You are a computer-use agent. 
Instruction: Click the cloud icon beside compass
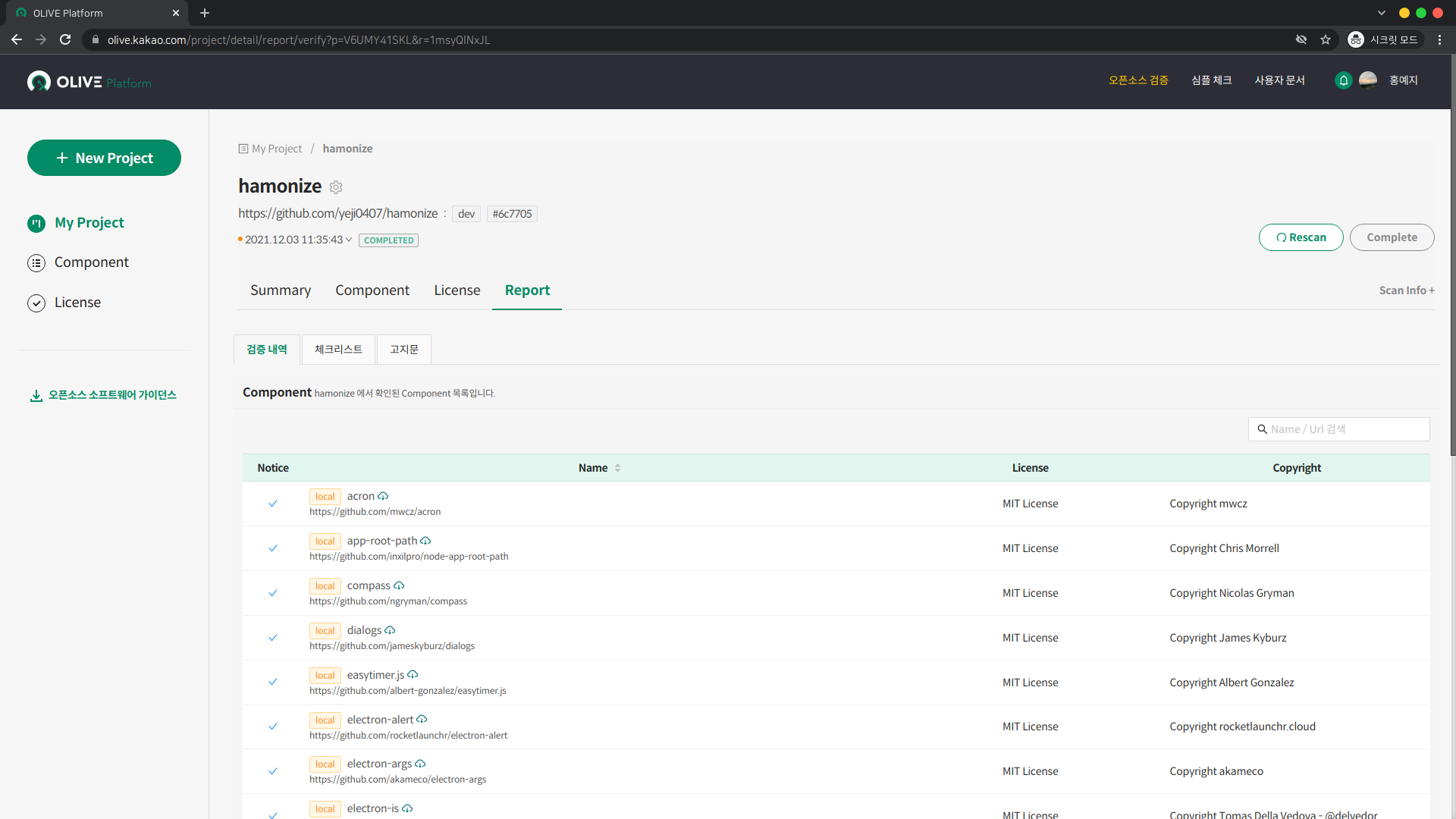tap(399, 586)
